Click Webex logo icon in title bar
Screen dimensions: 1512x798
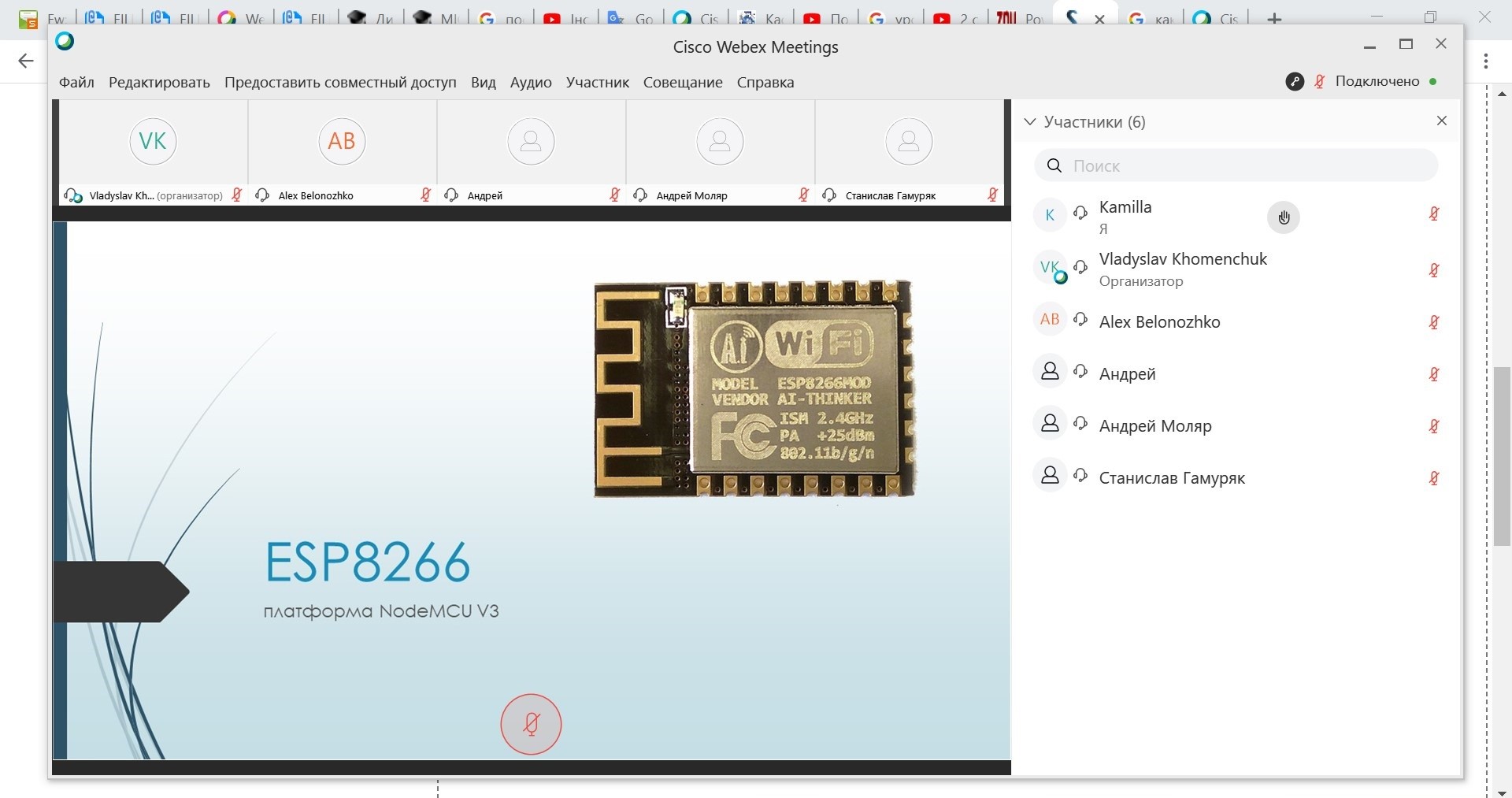click(65, 41)
